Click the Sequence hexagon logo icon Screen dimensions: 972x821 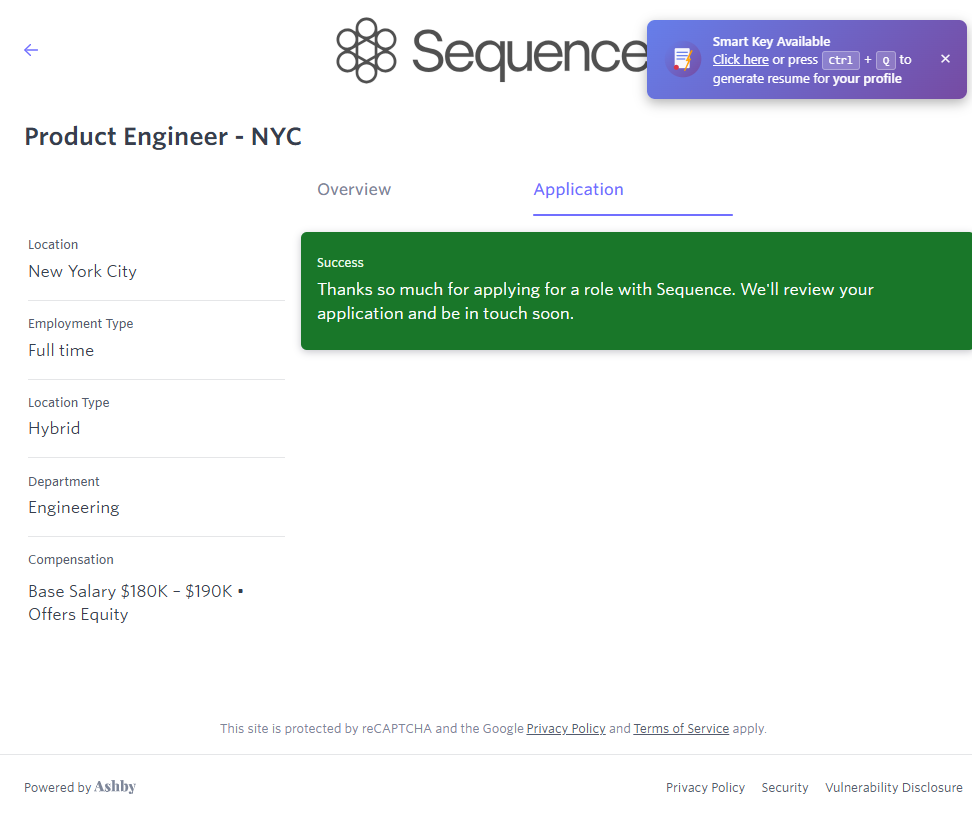pos(366,50)
